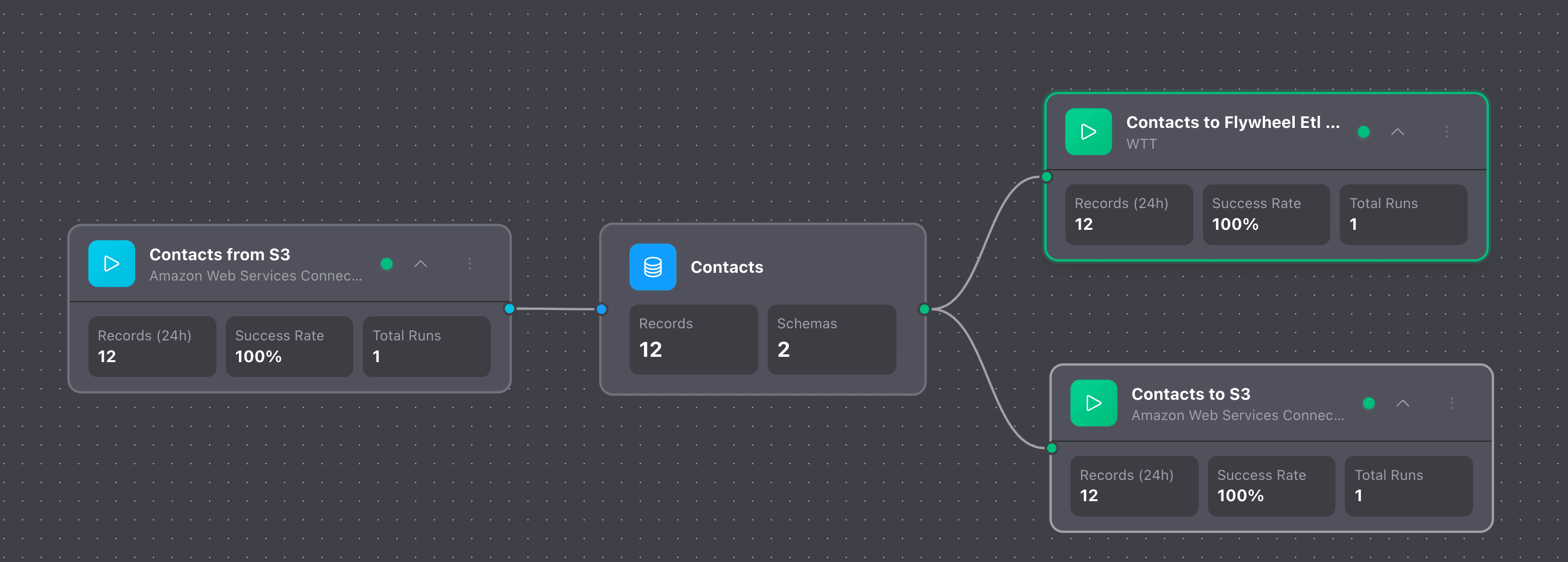Screen dimensions: 1568x562
Task: Open the options menu on Contacts from S3
Action: pos(469,264)
